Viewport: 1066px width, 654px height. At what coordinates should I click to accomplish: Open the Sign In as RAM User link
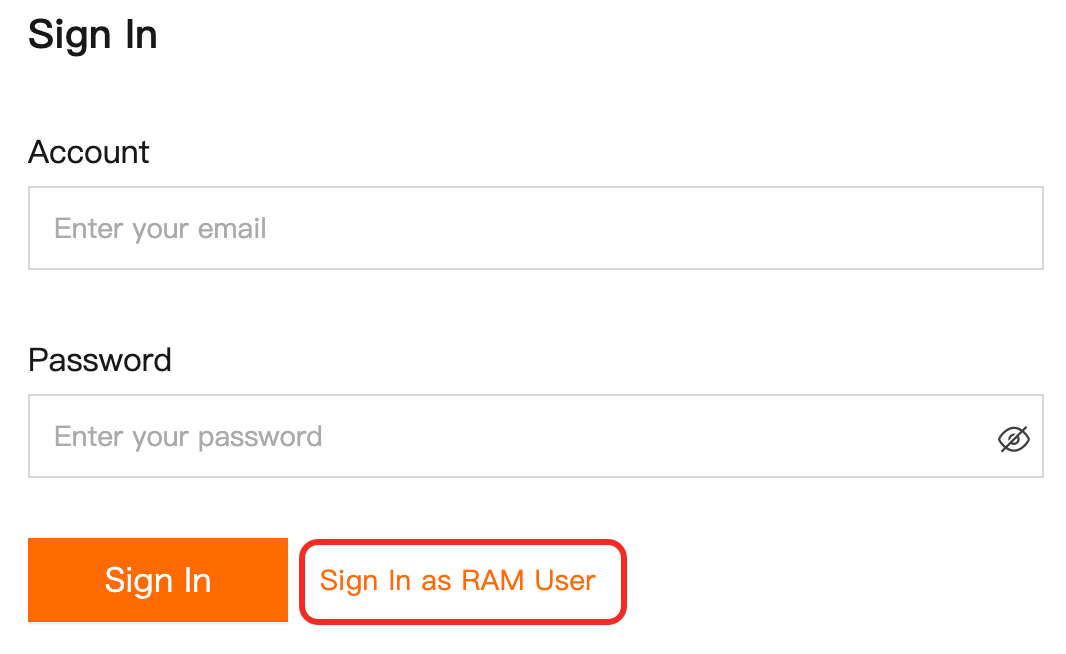coord(458,581)
